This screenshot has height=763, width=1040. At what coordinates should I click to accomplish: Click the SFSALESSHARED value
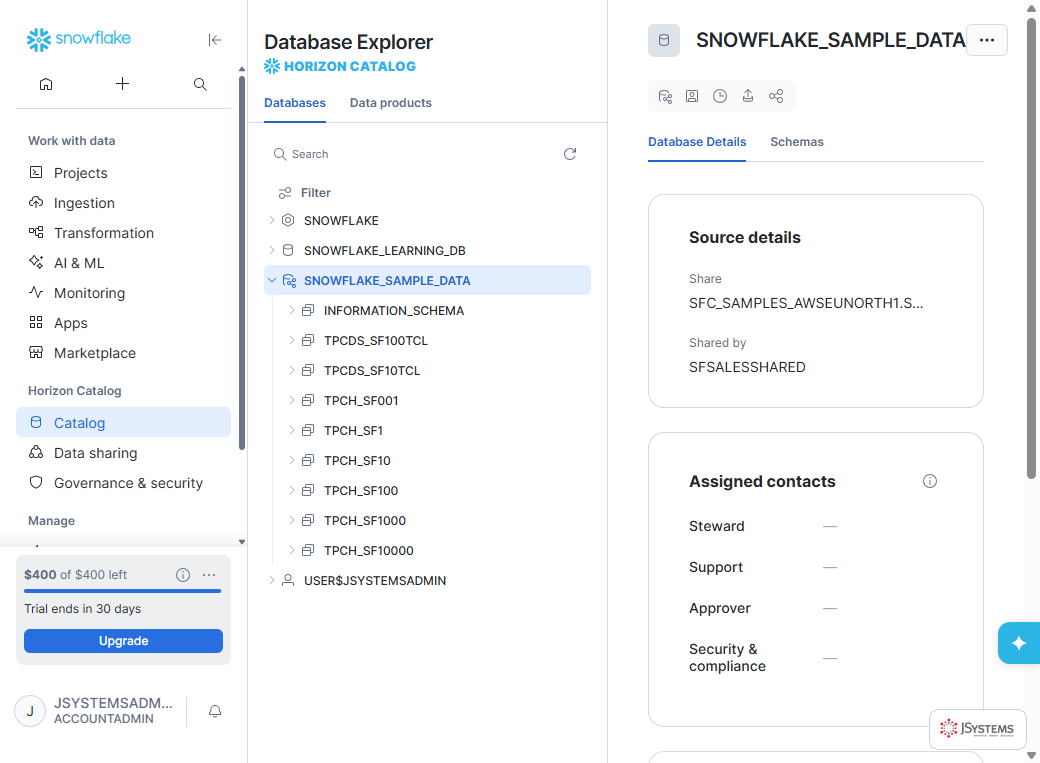click(747, 367)
